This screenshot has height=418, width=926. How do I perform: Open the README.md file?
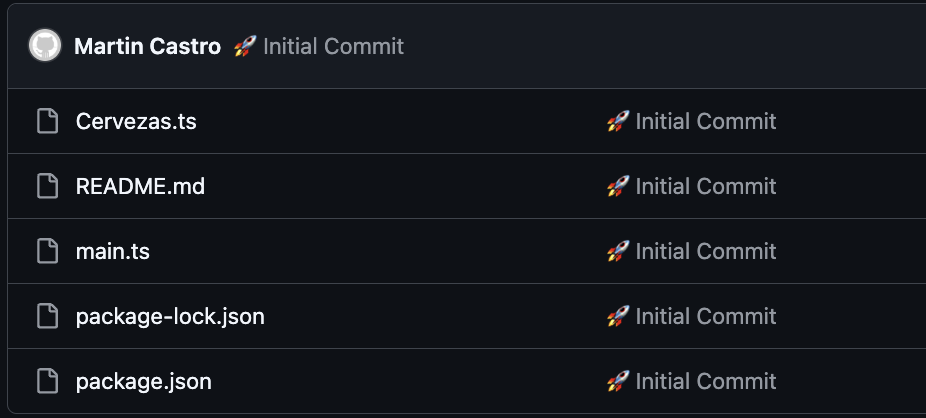coord(140,186)
